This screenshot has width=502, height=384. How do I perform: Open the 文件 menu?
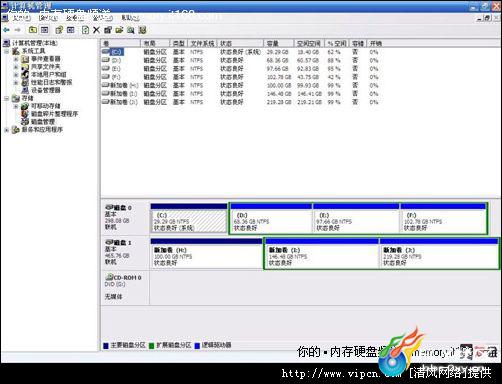click(21, 18)
